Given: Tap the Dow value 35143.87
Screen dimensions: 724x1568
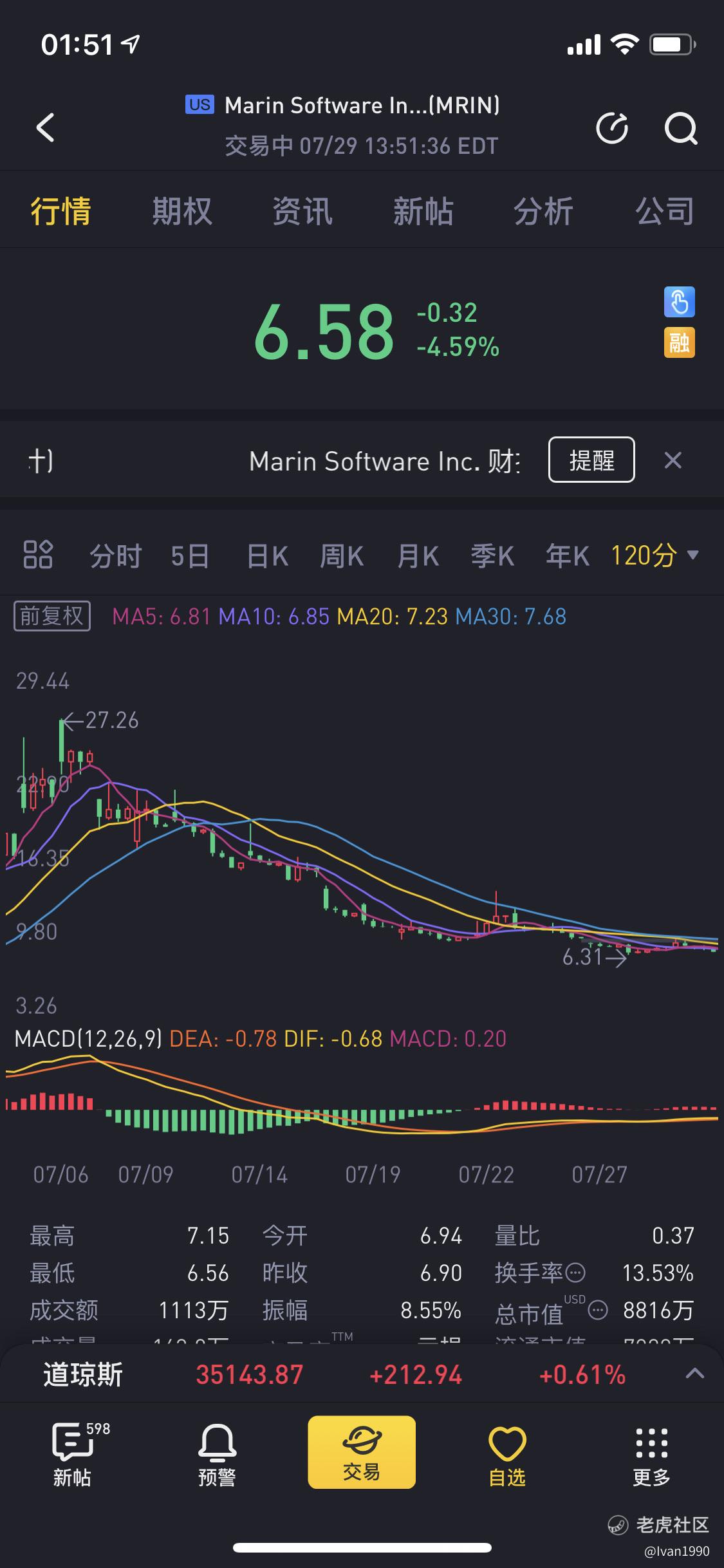Looking at the screenshot, I should [x=250, y=1374].
